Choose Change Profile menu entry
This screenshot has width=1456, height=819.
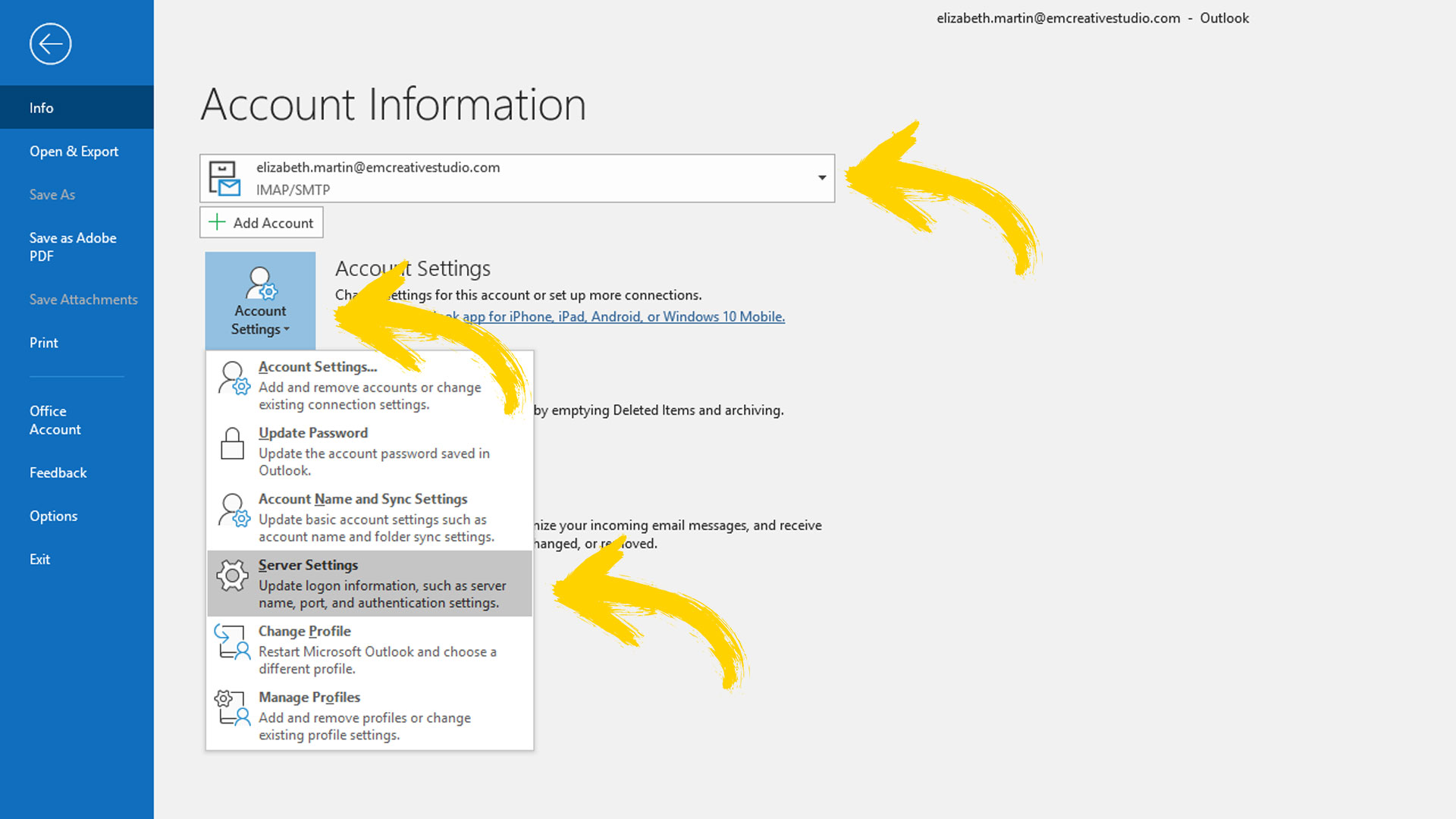370,649
